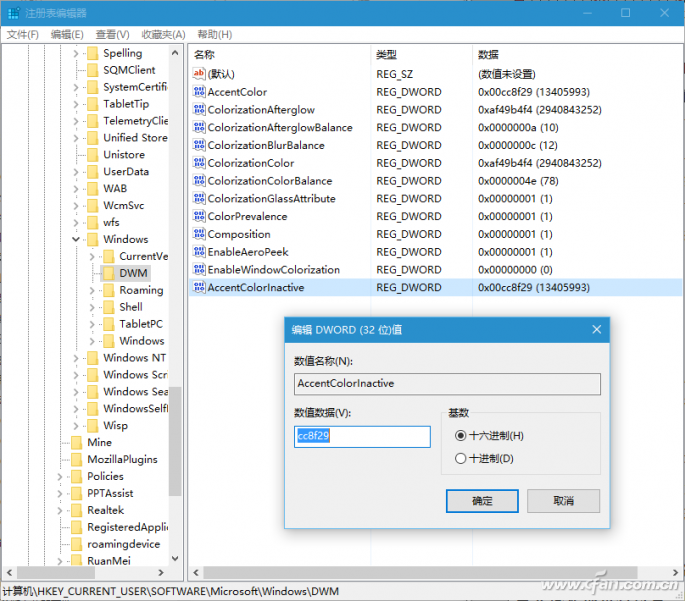
Task: Click the Windows NT folder icon
Action: coord(92,358)
